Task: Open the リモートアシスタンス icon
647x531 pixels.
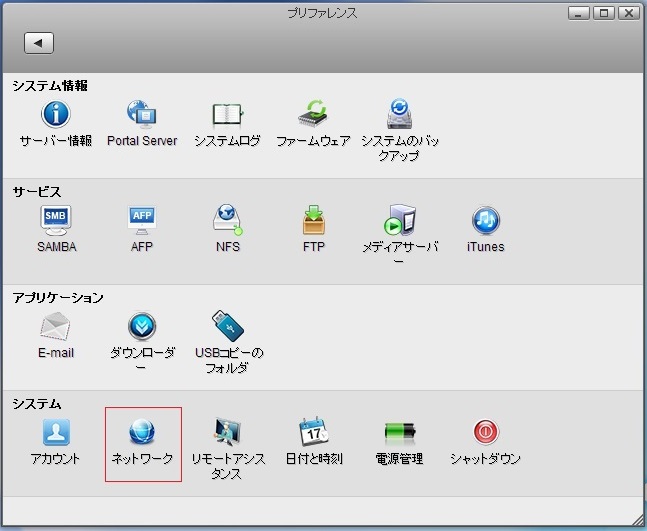Action: pos(227,432)
